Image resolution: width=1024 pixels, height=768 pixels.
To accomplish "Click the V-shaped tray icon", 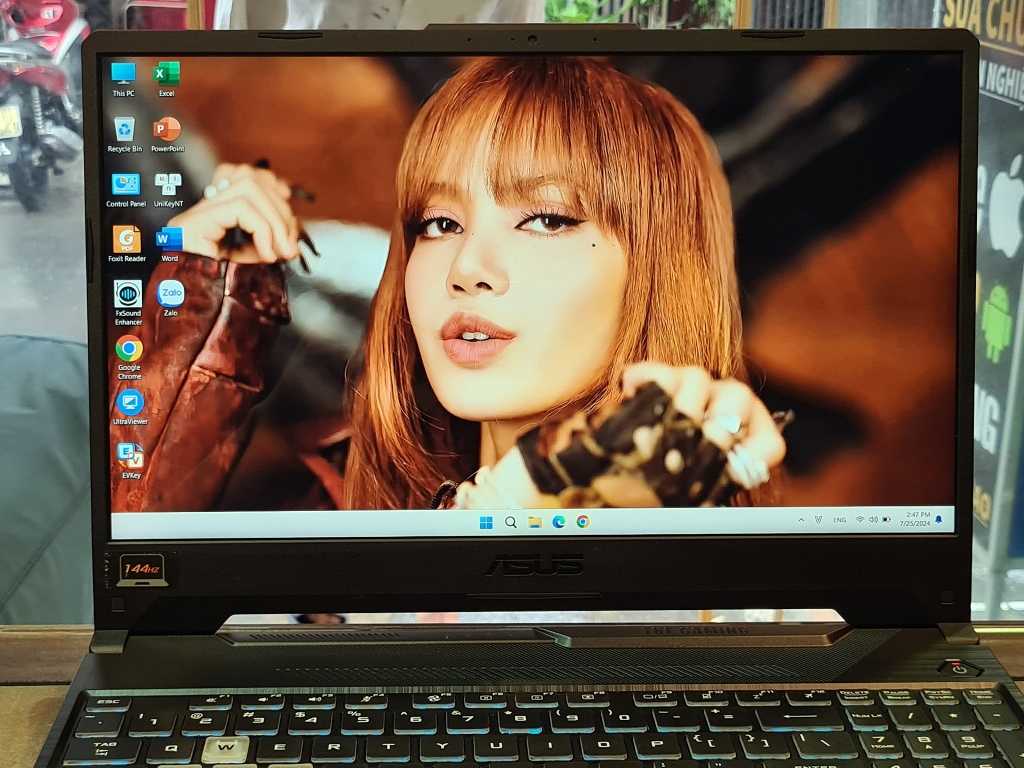I will 818,520.
